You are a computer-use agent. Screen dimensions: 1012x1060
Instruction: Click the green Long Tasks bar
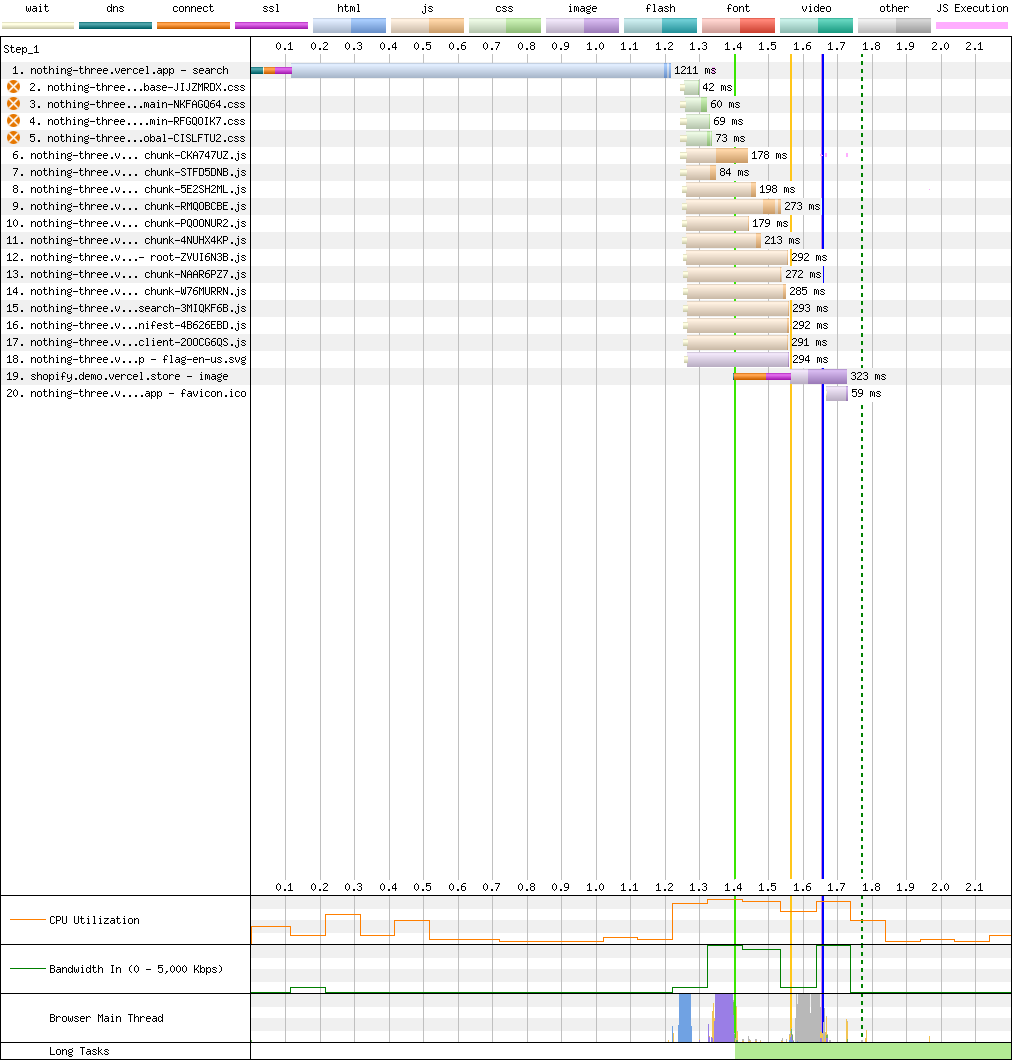[873, 1051]
